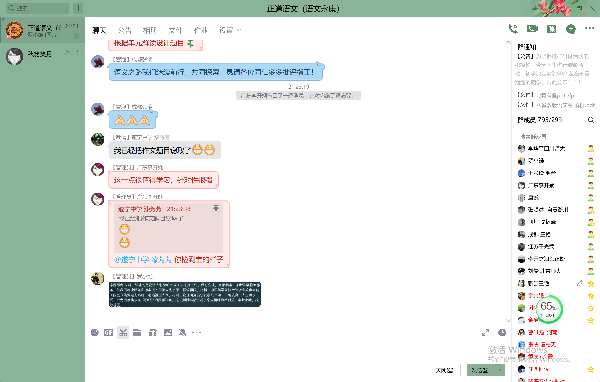This screenshot has height=382, width=600.
Task: Send the message with the green send button
Action: coord(481,370)
